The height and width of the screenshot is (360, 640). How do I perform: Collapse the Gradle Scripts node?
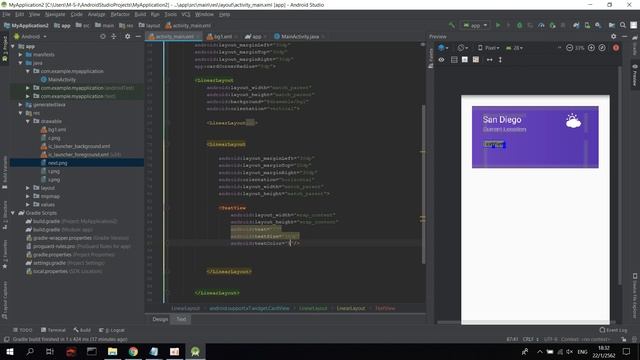pos(13,213)
